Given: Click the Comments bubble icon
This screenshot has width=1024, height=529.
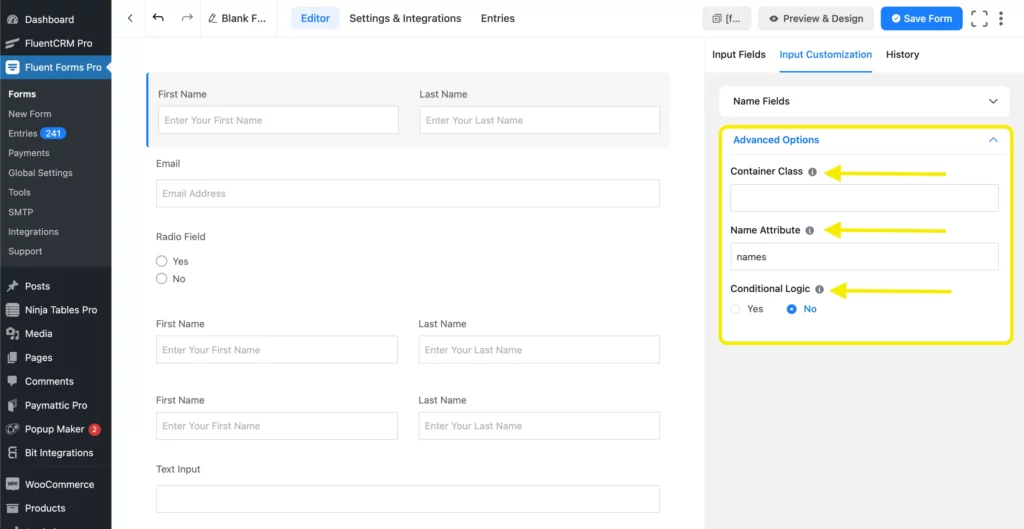Looking at the screenshot, I should [x=12, y=381].
